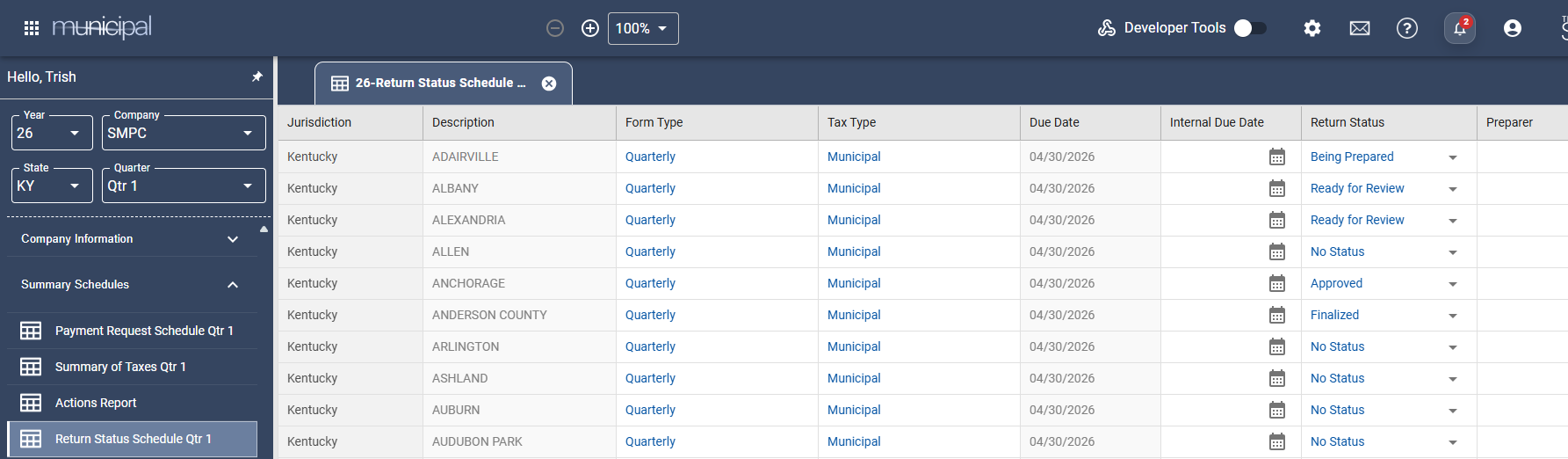Sort by Jurisdiction column header

350,122
